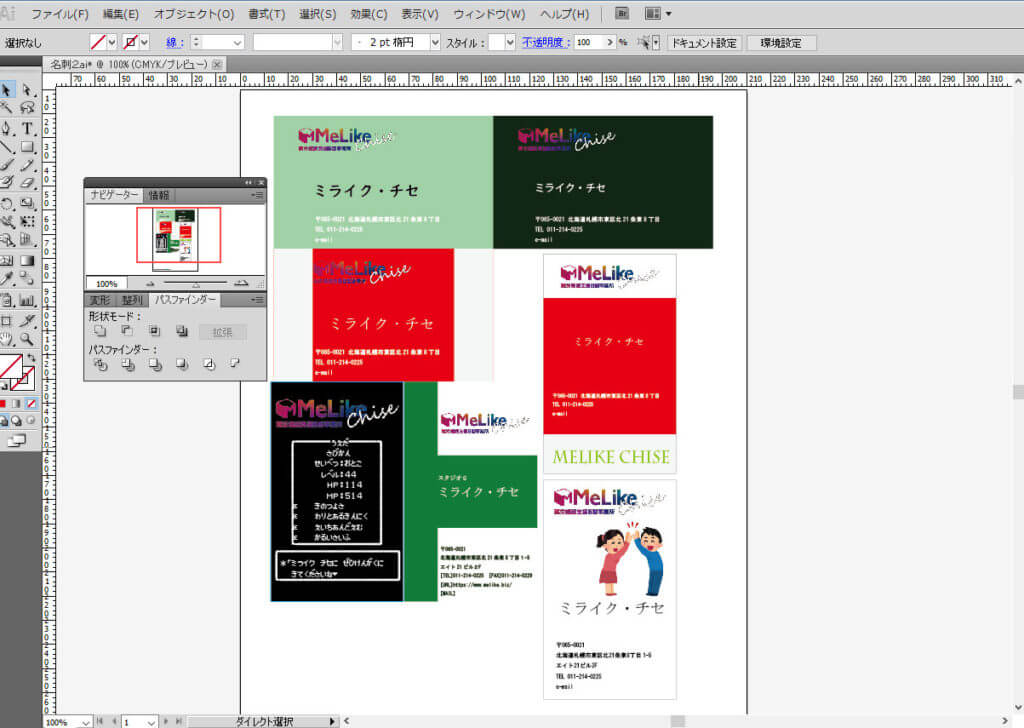This screenshot has width=1024, height=728.
Task: Select the Hand tool
Action: 7,339
